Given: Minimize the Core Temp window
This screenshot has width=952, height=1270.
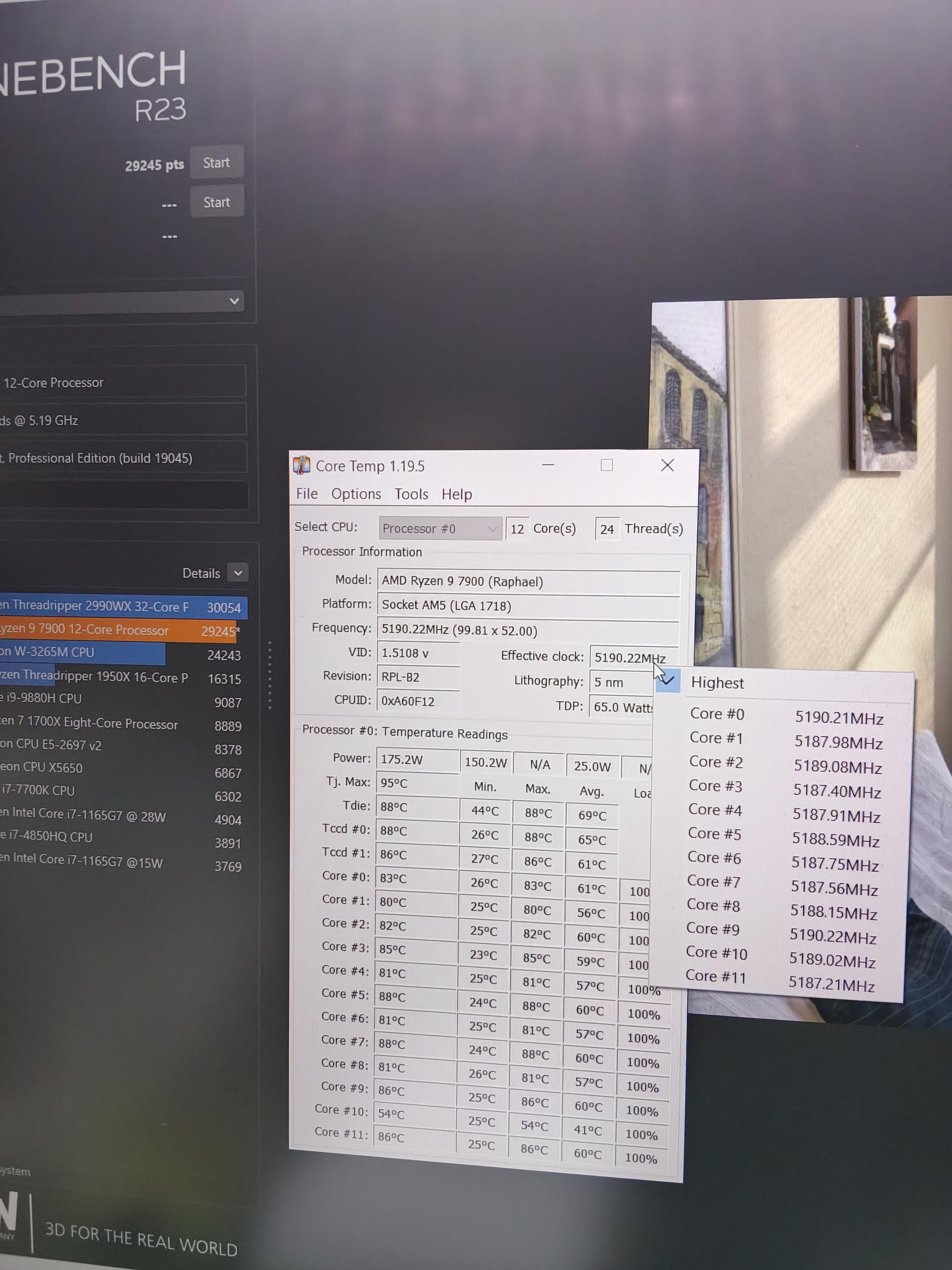Looking at the screenshot, I should pos(548,465).
